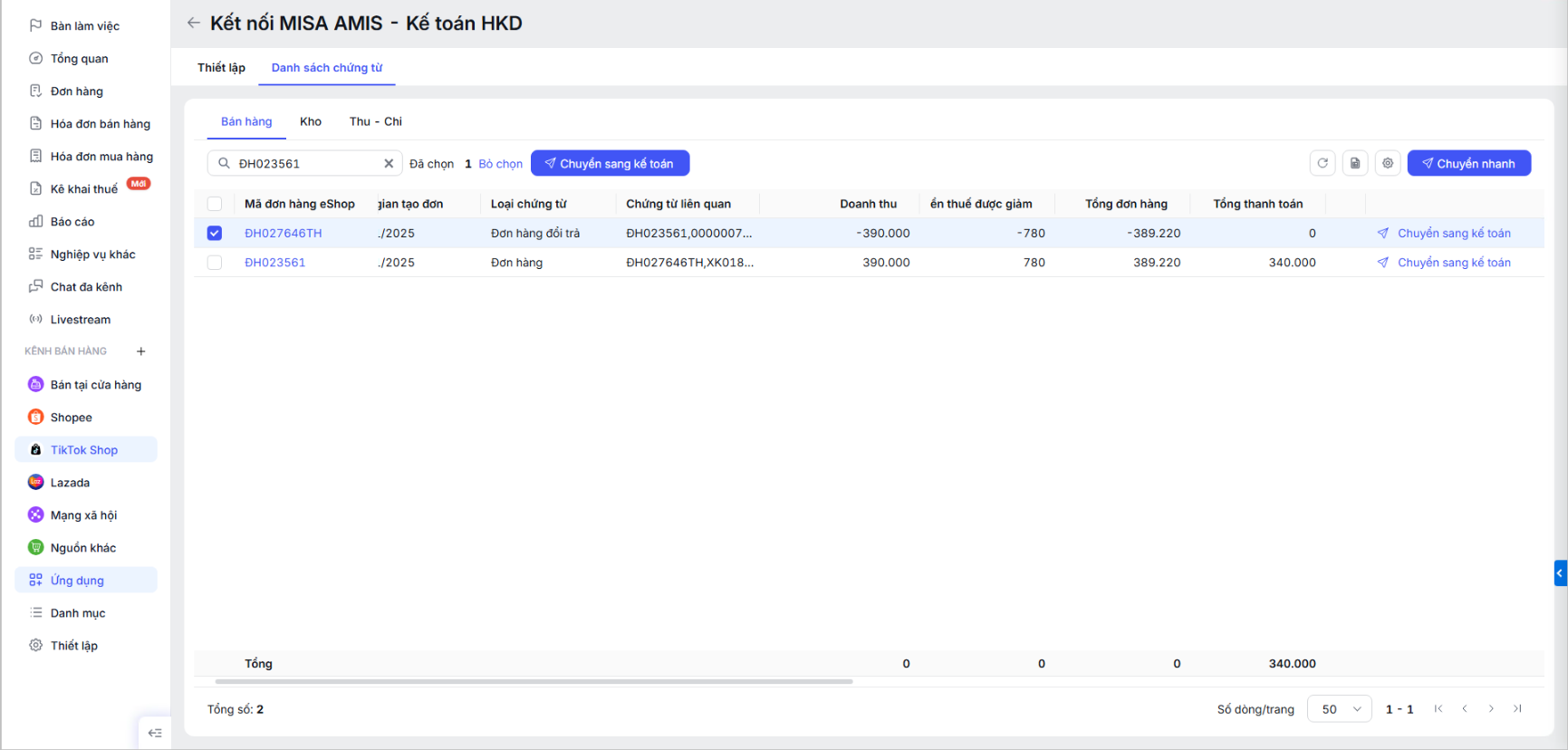This screenshot has width=1568, height=750.
Task: Go to the next page
Action: click(1491, 708)
